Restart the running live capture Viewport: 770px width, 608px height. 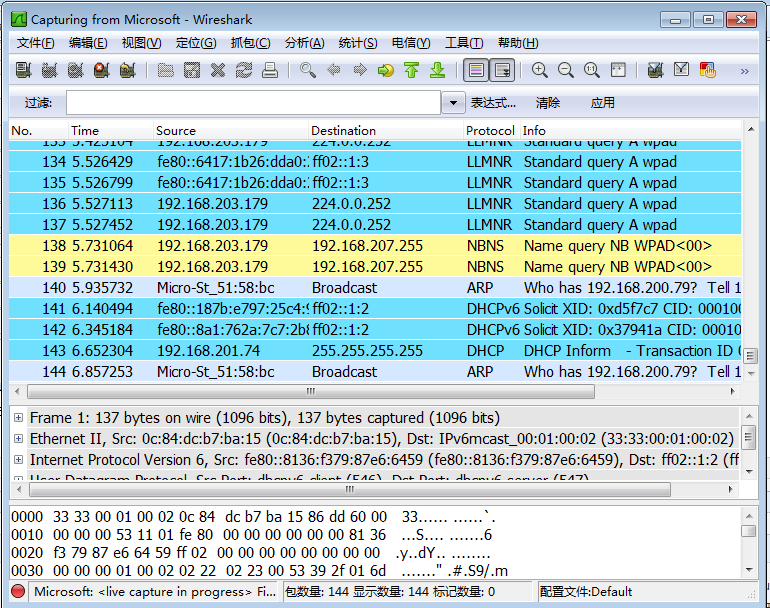click(127, 70)
